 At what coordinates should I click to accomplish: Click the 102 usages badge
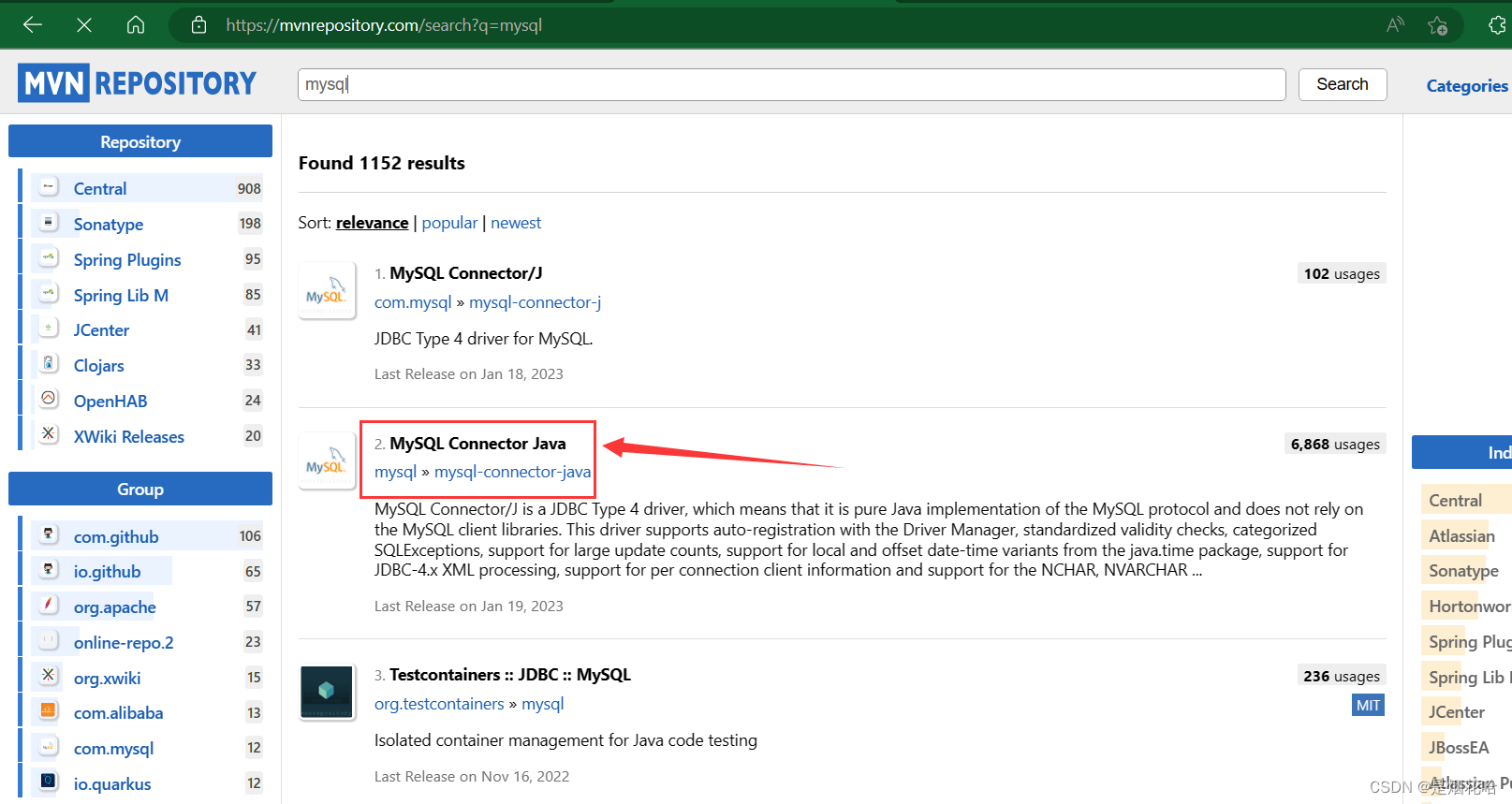[x=1342, y=274]
